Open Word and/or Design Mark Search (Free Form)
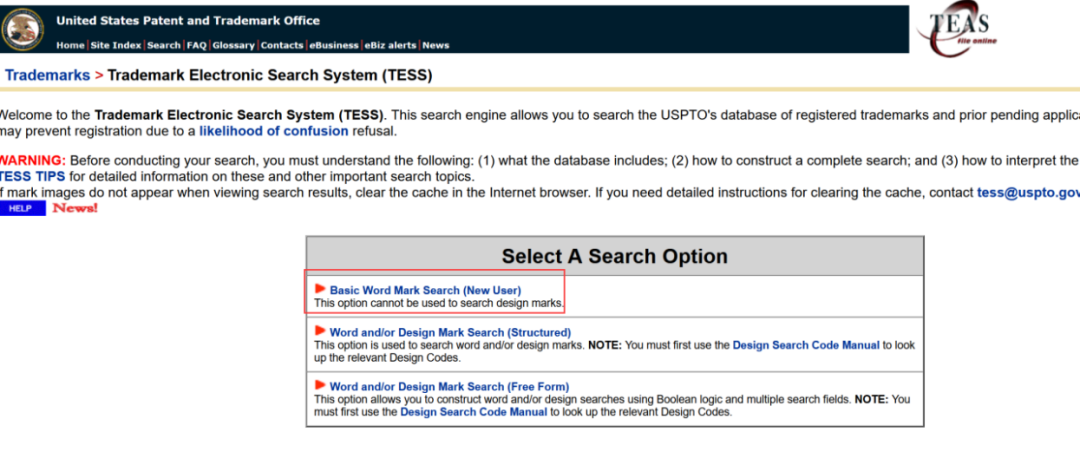This screenshot has width=1080, height=452. click(x=449, y=386)
